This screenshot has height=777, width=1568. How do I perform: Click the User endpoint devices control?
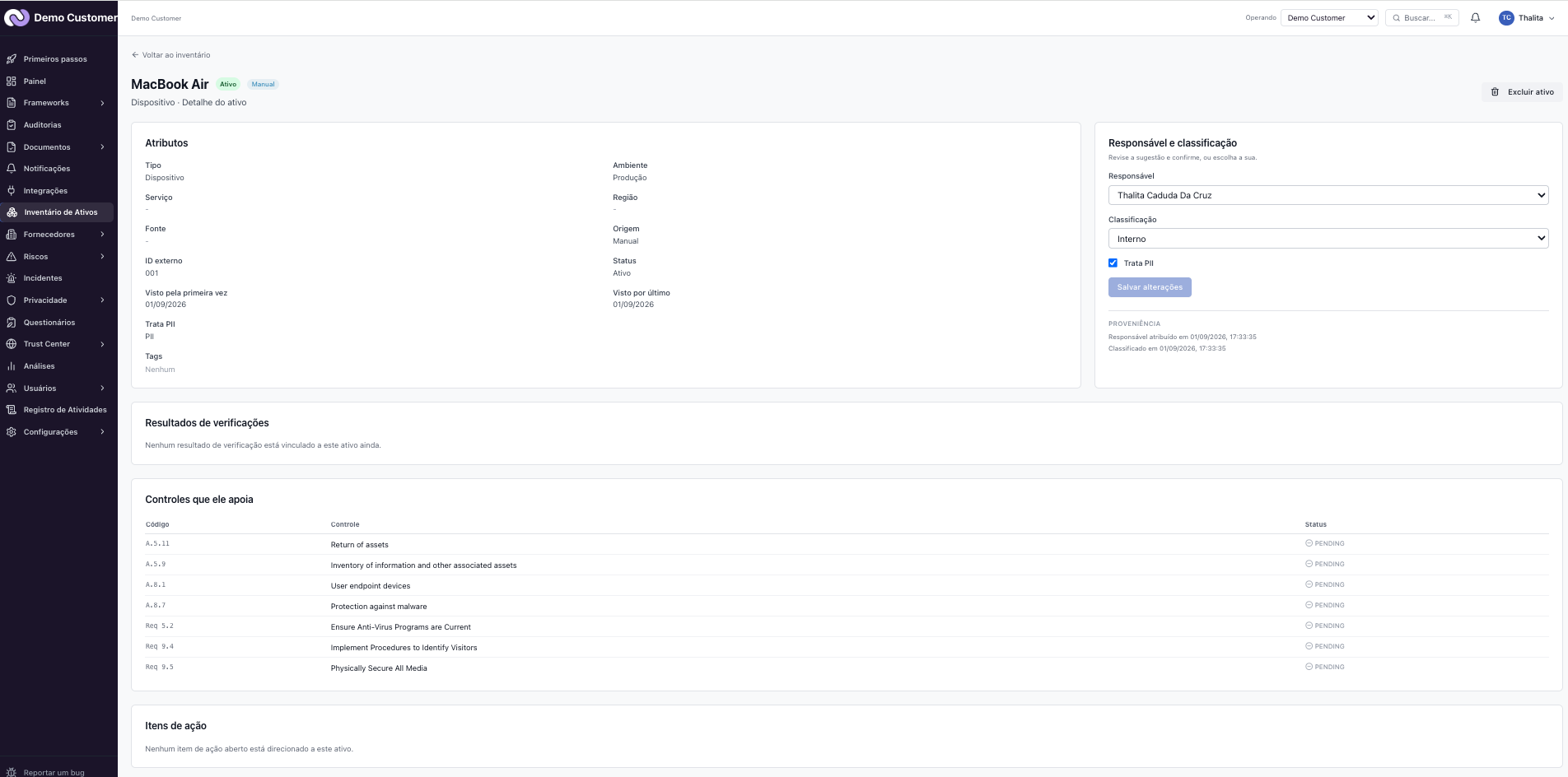coord(371,586)
